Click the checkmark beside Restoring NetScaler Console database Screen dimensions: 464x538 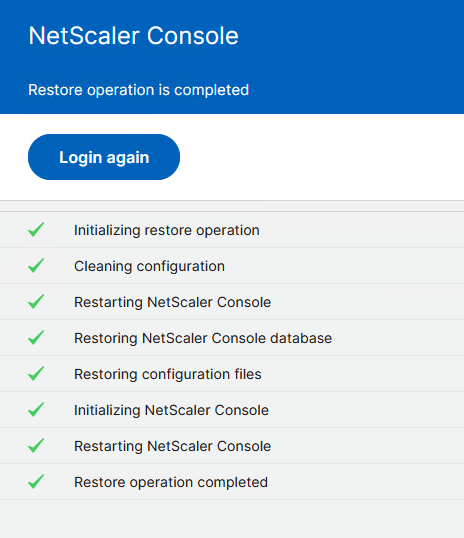(36, 338)
